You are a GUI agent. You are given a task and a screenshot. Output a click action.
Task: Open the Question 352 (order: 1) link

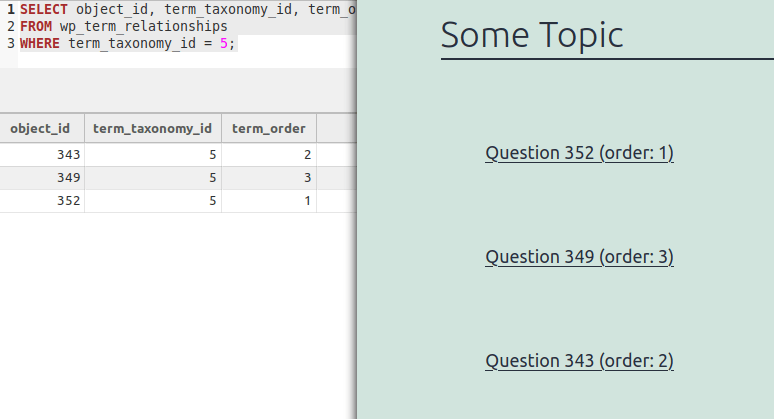point(579,153)
